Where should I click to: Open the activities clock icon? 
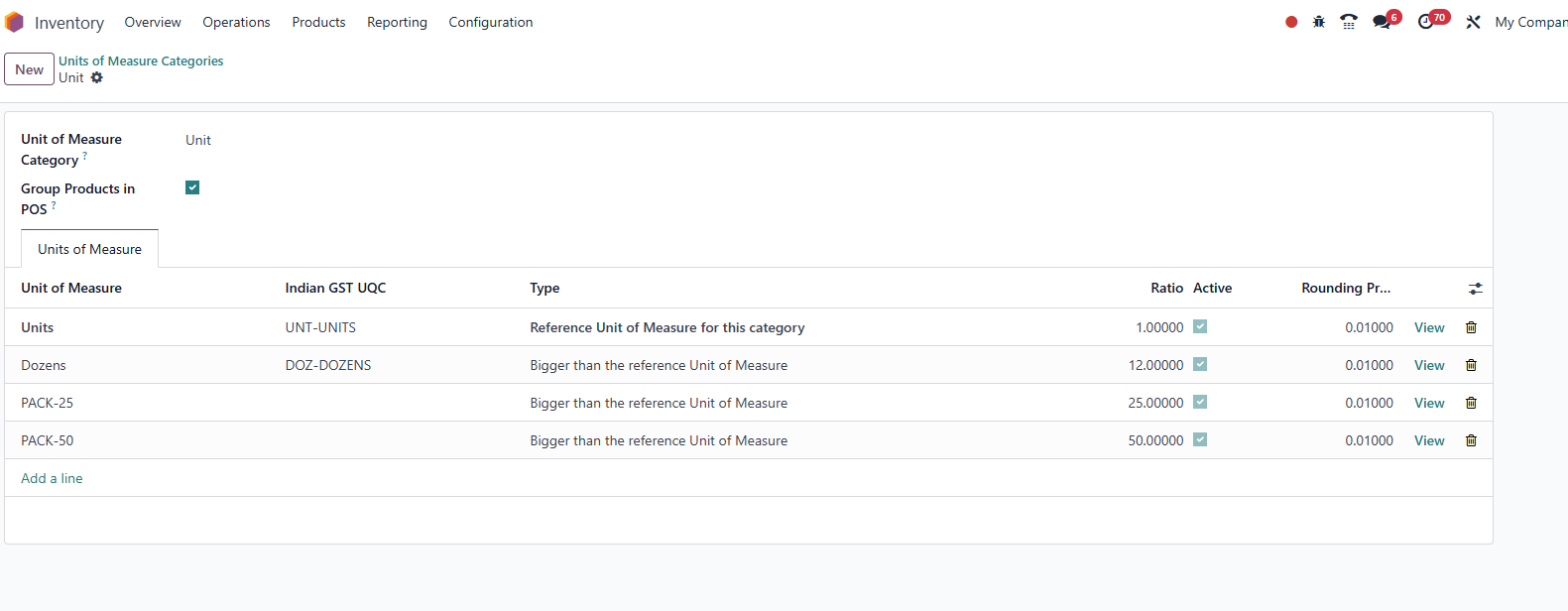point(1426,22)
